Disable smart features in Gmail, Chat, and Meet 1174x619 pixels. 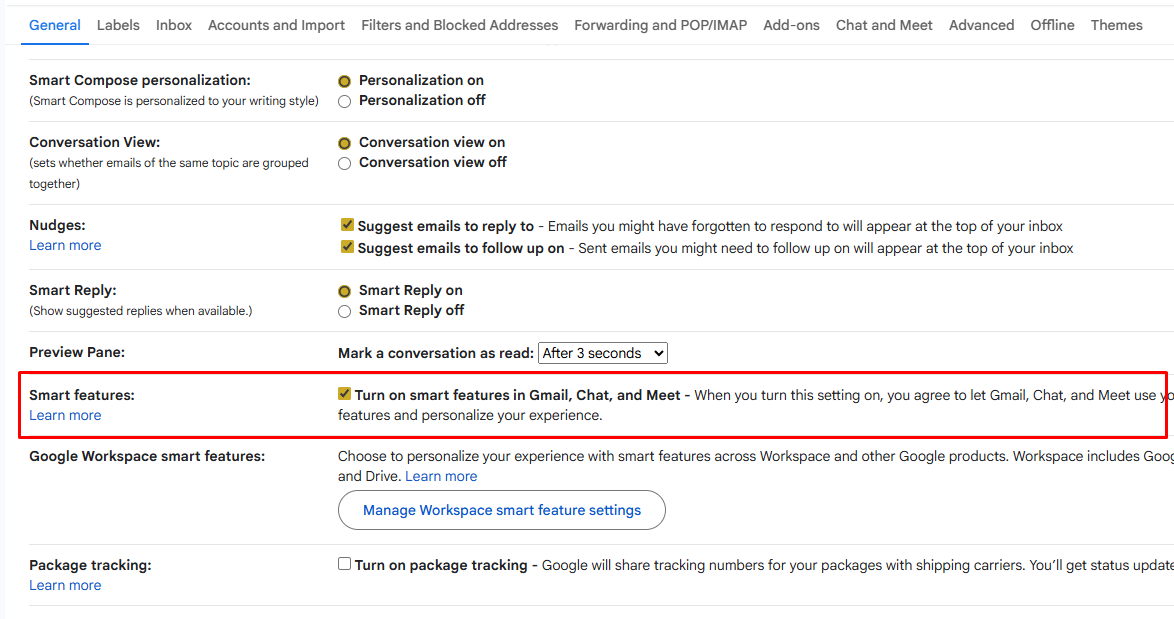click(x=345, y=395)
